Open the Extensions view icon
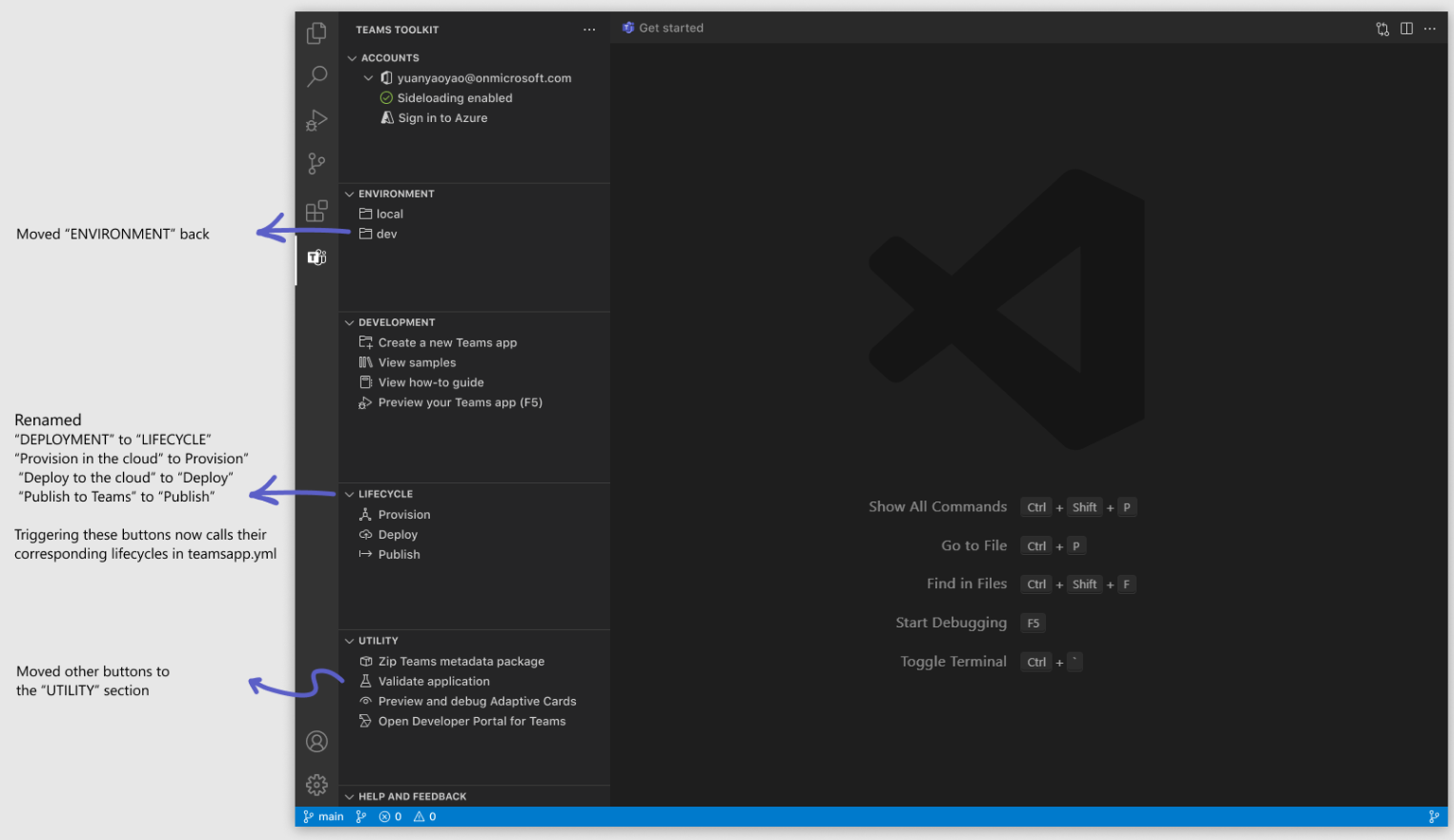The height and width of the screenshot is (840, 1454). tap(317, 211)
